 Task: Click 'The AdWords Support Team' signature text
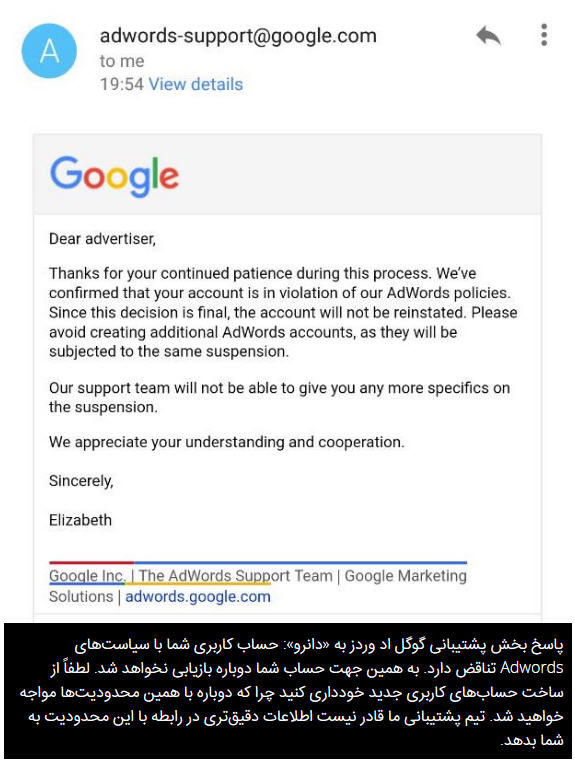(x=235, y=576)
